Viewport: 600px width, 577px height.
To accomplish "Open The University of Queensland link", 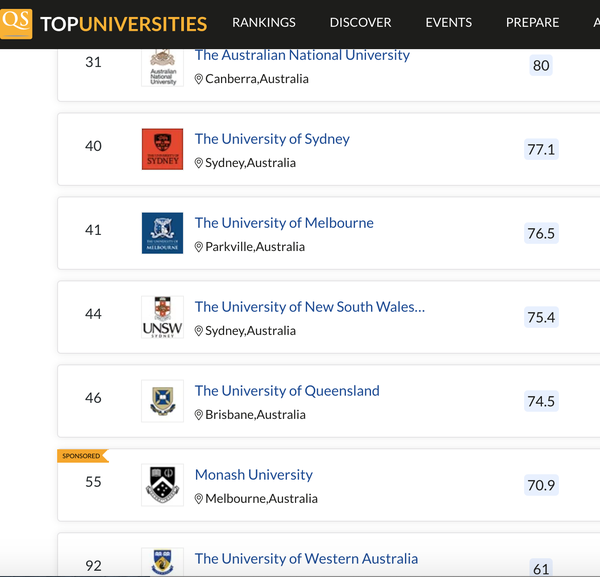I will [287, 391].
